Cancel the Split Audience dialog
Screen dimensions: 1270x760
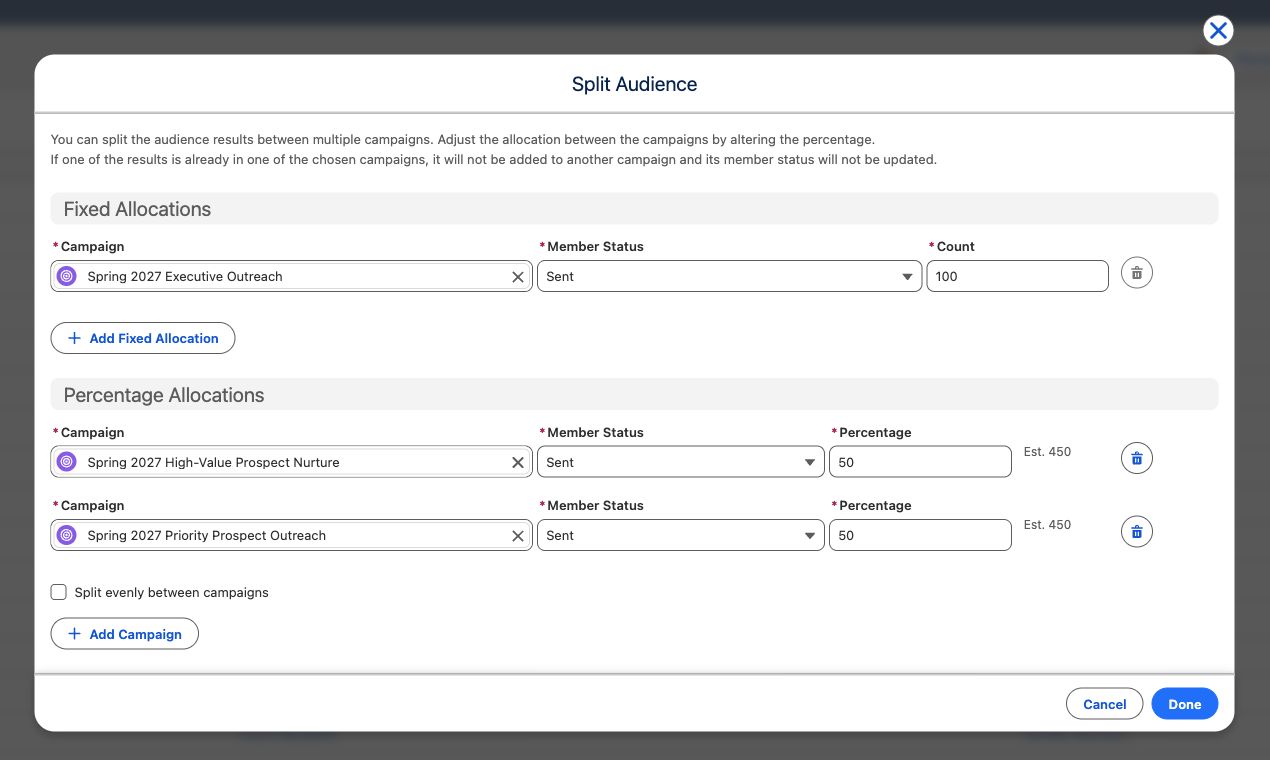click(x=1104, y=704)
